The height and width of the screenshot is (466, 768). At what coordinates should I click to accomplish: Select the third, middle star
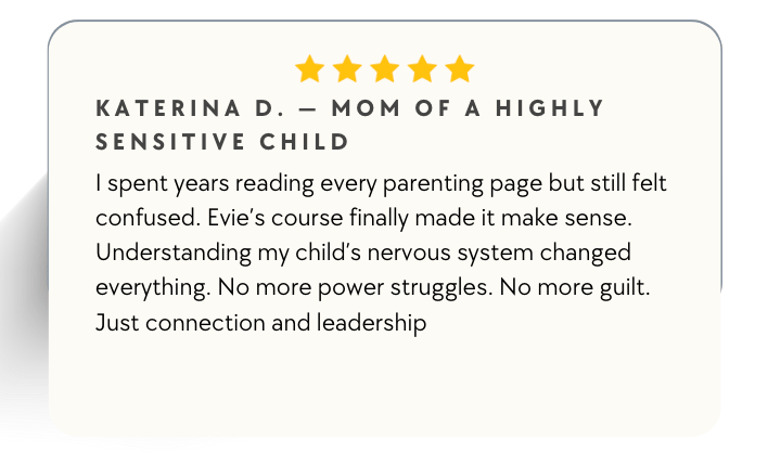[384, 69]
